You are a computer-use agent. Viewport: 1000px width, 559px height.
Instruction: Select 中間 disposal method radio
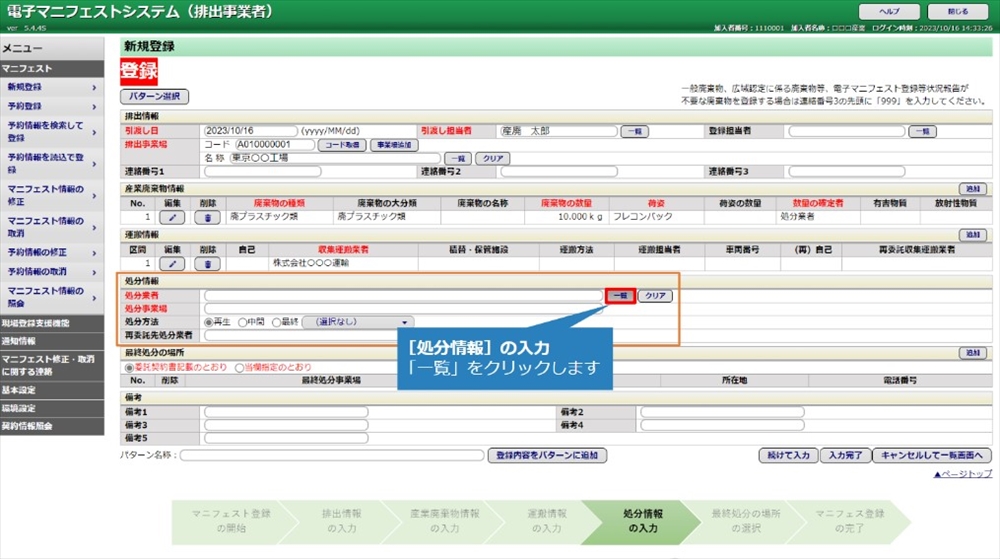coord(242,323)
